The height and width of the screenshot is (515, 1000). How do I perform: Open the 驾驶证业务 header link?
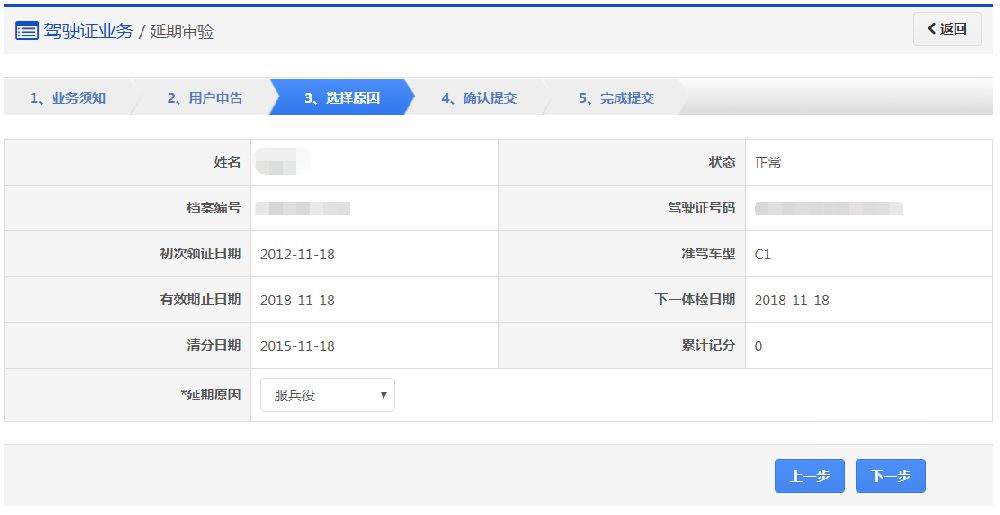(88, 30)
